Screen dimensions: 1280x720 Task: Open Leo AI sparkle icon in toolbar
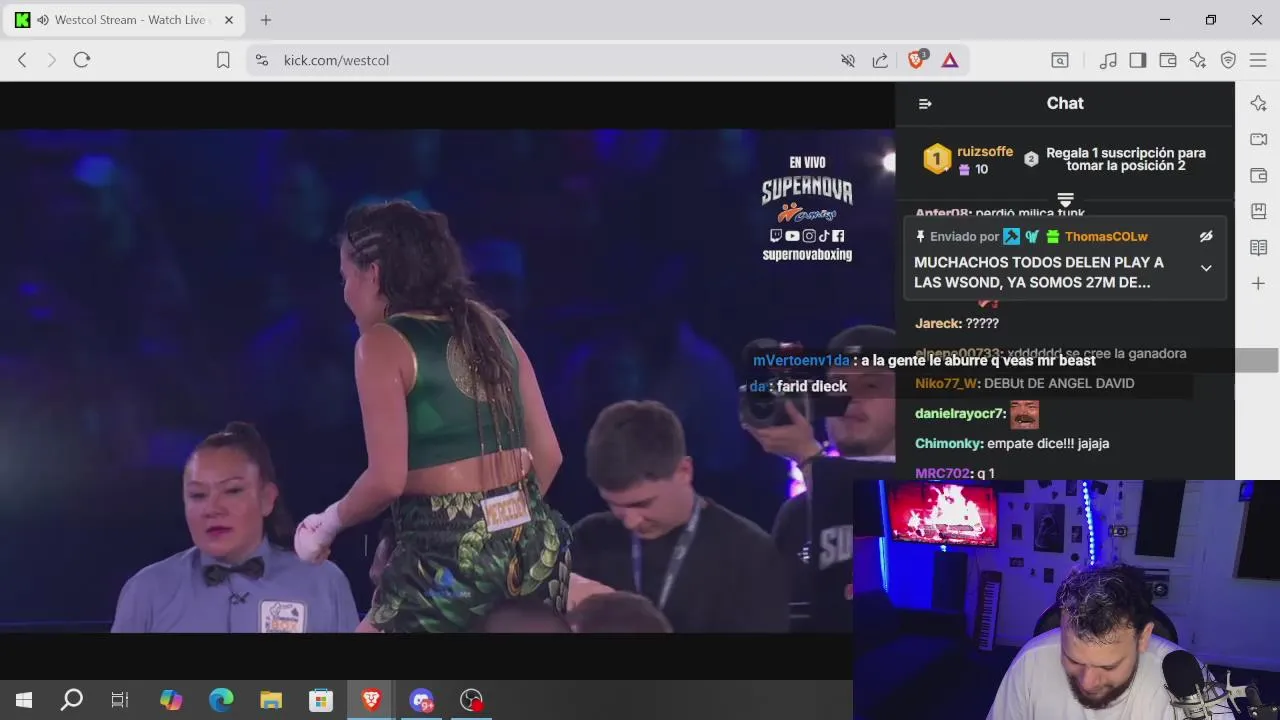pos(1198,60)
